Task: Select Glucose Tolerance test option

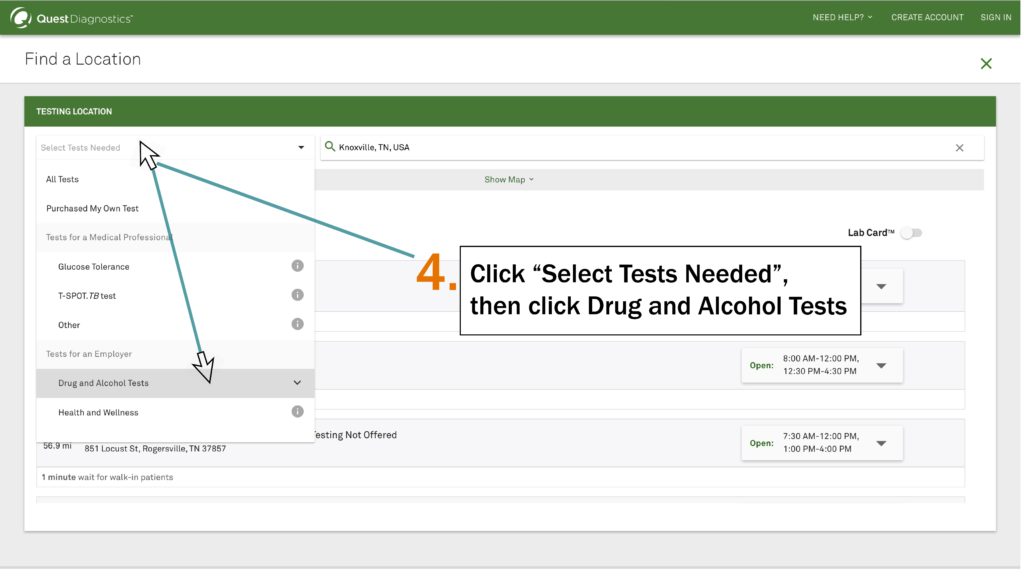Action: [x=175, y=266]
